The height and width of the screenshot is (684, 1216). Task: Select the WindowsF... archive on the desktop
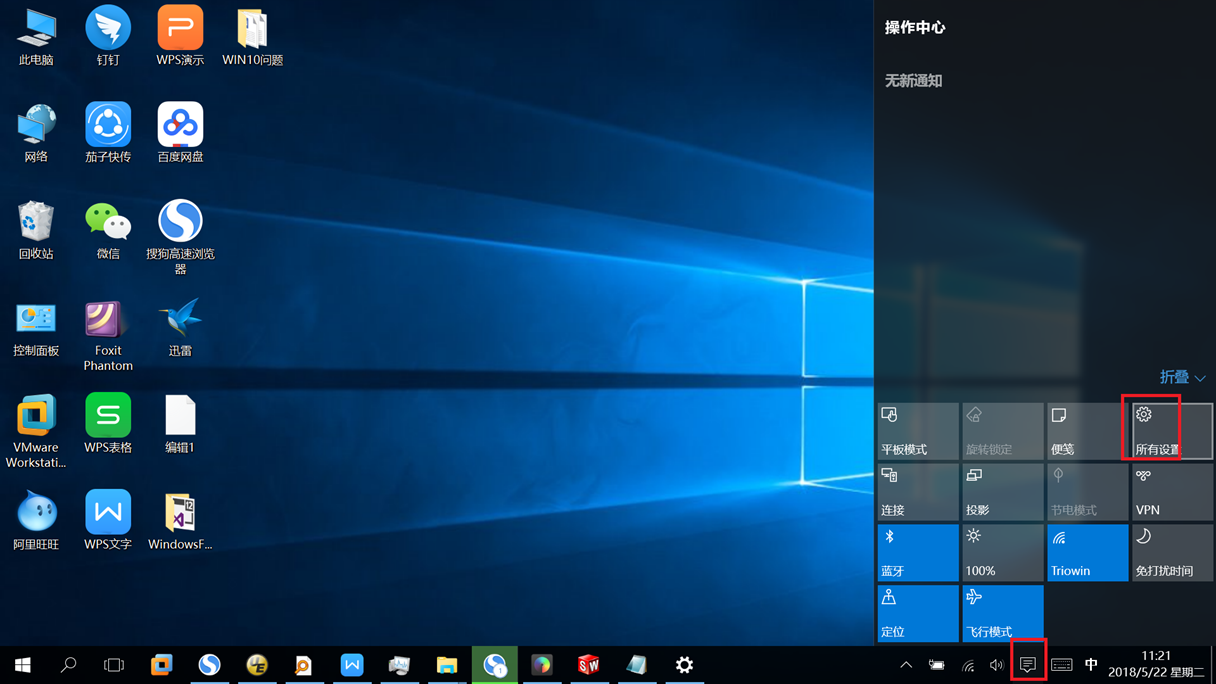tap(180, 520)
